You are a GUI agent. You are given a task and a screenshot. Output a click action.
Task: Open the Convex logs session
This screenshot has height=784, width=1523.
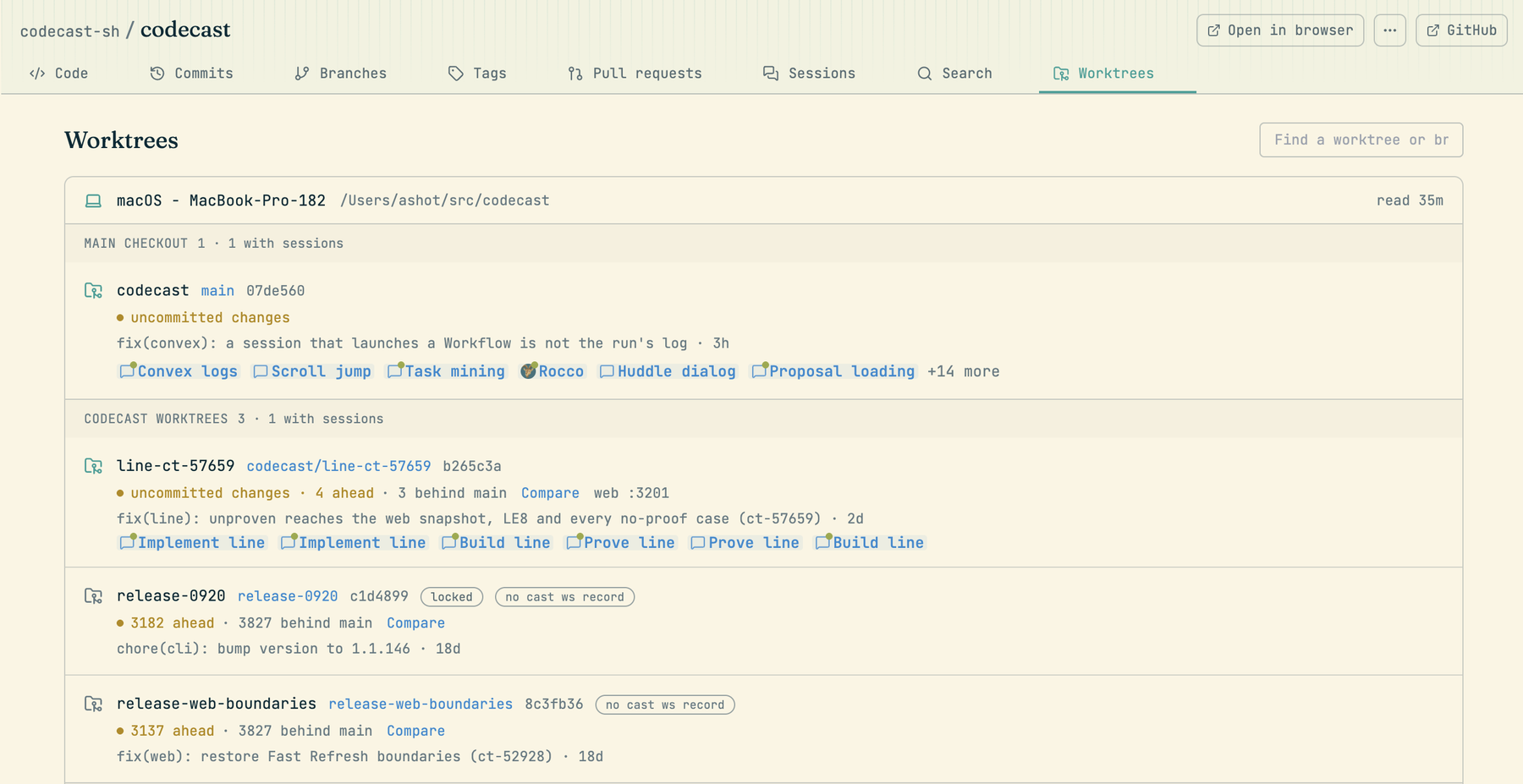[179, 371]
